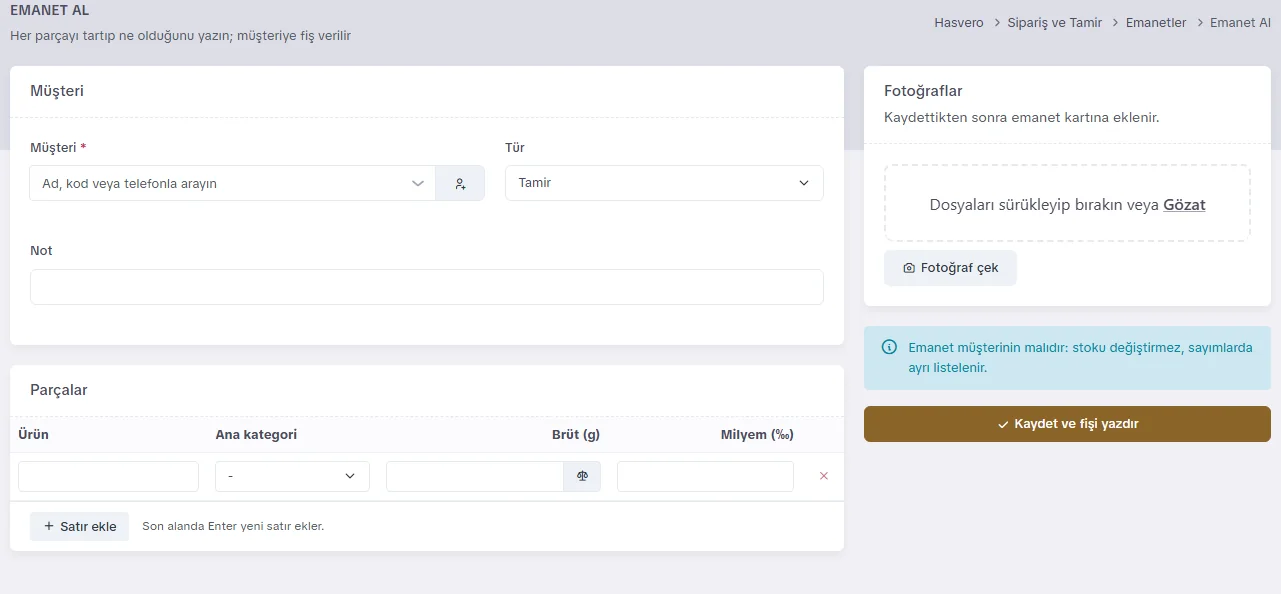
Task: Navigate to Emanetler breadcrumb
Action: [1156, 22]
